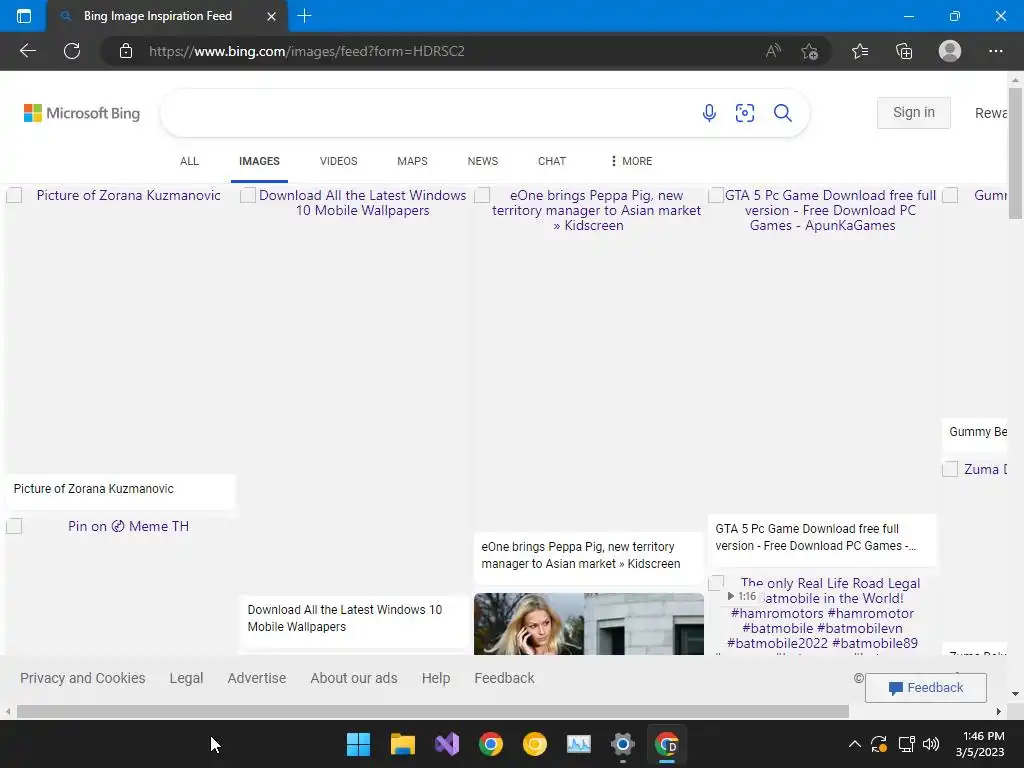Check box beside Windows 10 Mobile Wallpapers

[x=248, y=195]
